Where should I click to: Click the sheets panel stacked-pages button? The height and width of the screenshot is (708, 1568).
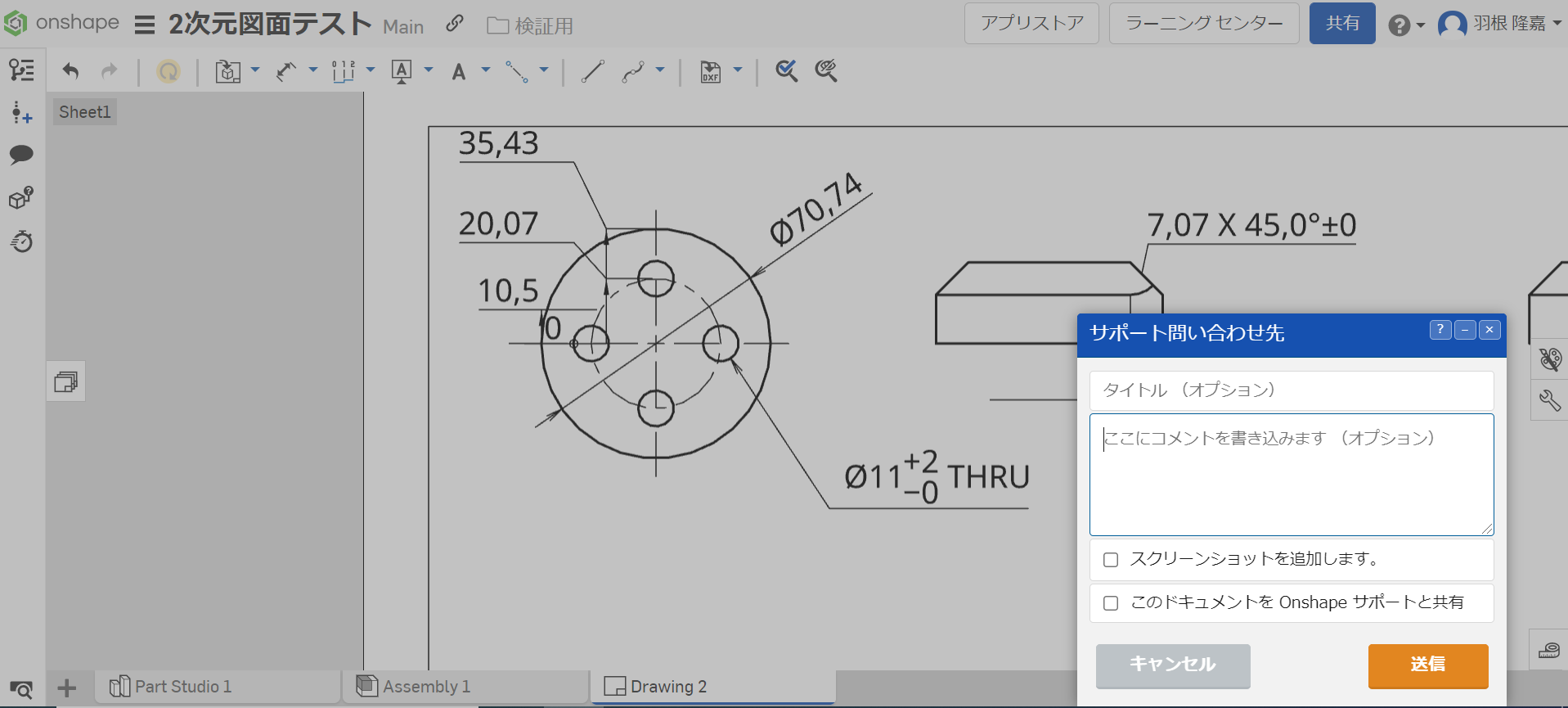[66, 381]
